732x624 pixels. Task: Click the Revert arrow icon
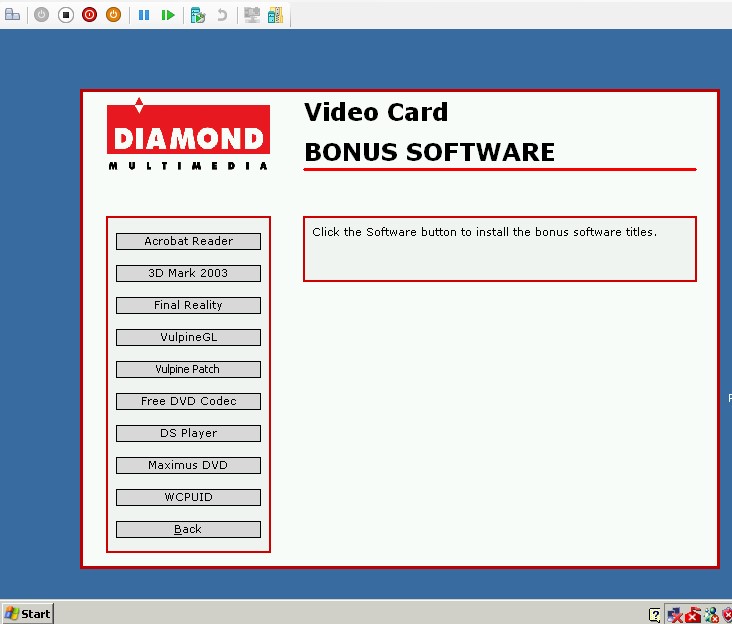222,15
